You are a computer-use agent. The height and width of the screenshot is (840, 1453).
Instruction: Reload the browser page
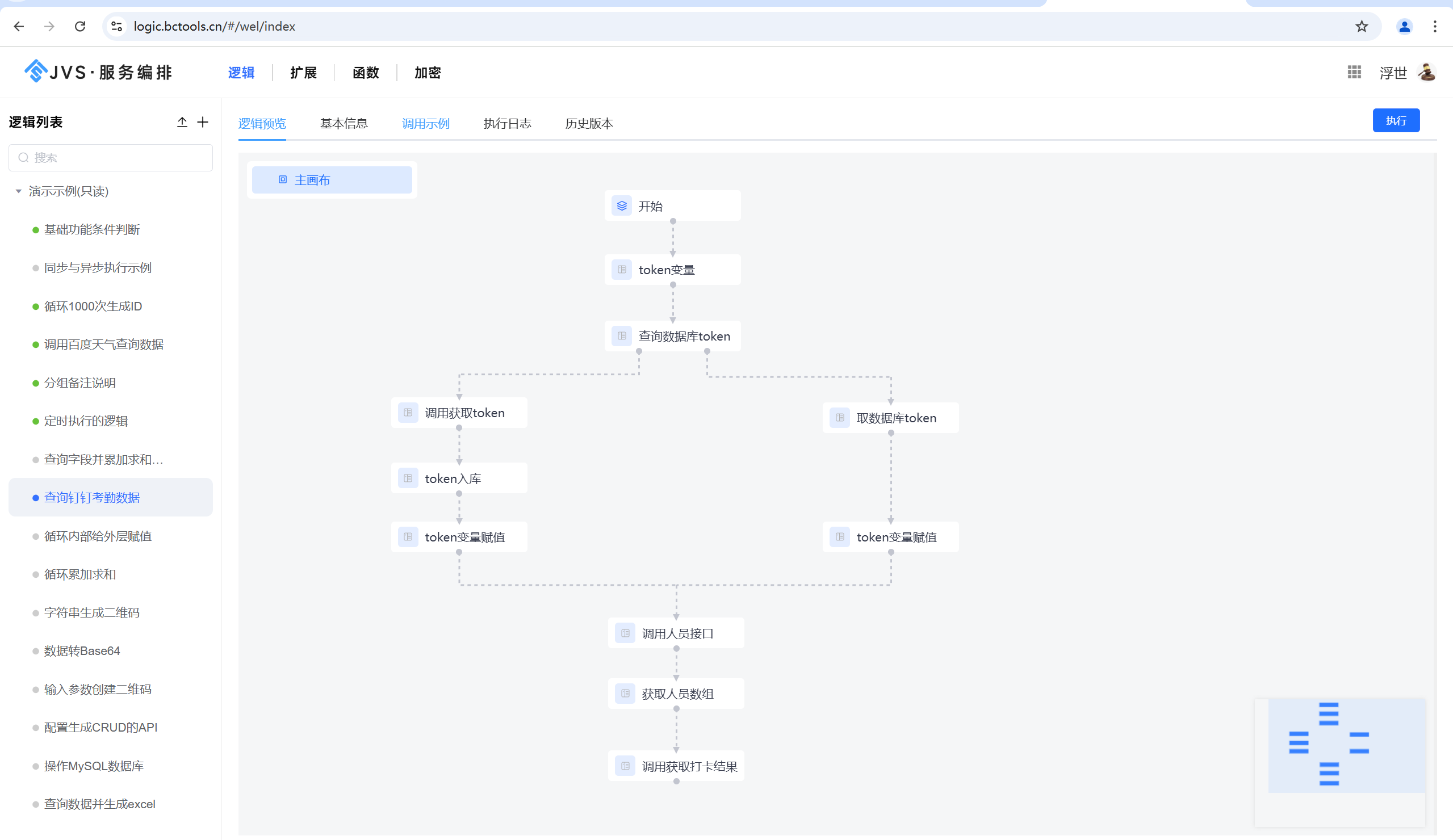[80, 27]
